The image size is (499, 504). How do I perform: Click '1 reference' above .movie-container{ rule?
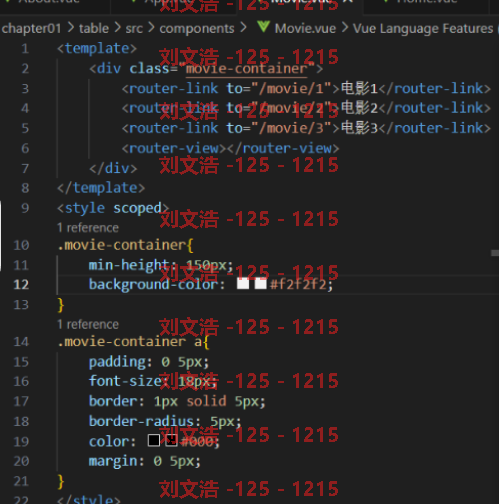click(88, 228)
